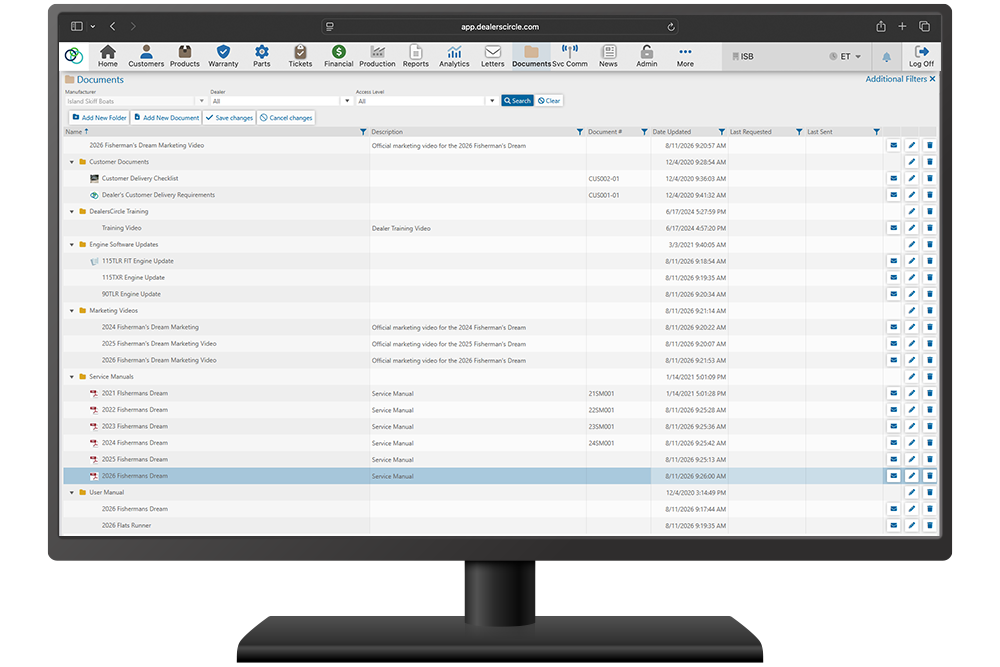Go to the Warranty section

(223, 56)
